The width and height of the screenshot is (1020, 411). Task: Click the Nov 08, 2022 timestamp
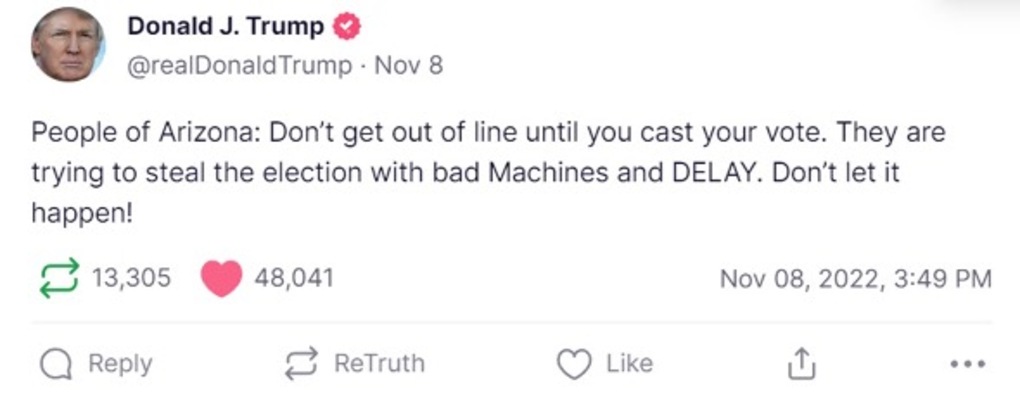tap(855, 278)
